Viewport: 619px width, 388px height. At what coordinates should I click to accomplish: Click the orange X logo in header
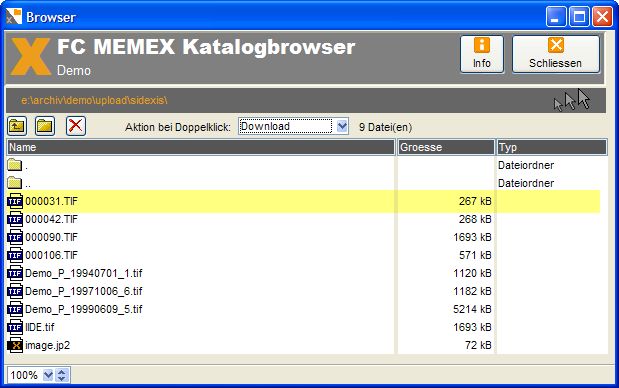[30, 56]
